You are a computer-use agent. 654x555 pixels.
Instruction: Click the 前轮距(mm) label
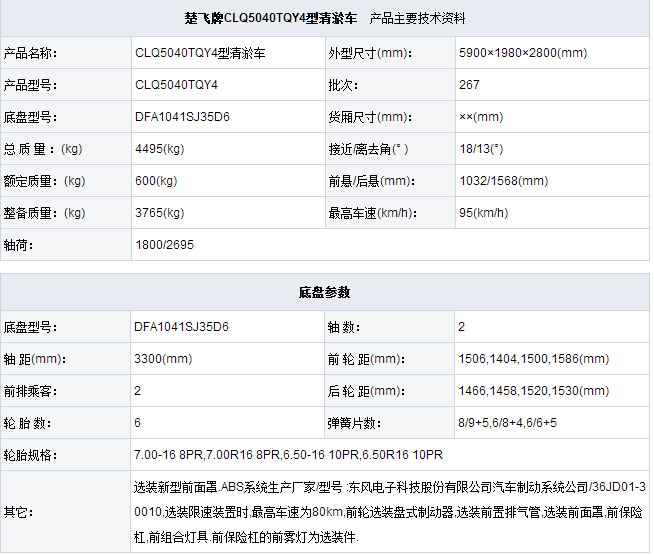[x=366, y=359]
